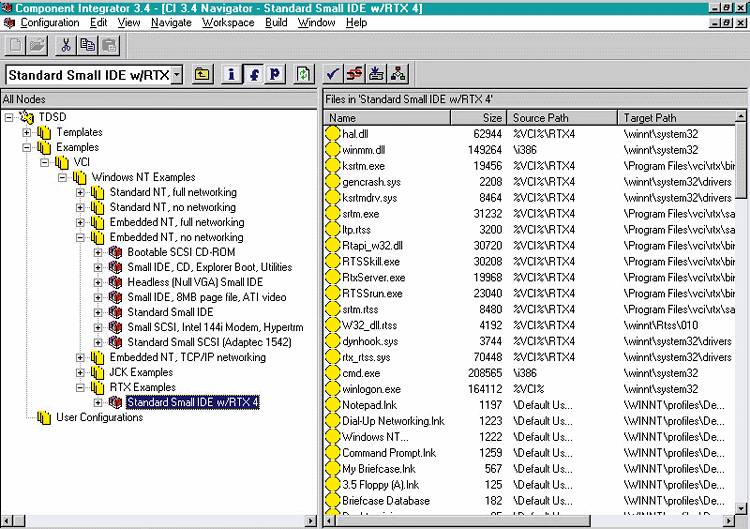Click the yellow file icon beside cmd.exe

click(332, 373)
